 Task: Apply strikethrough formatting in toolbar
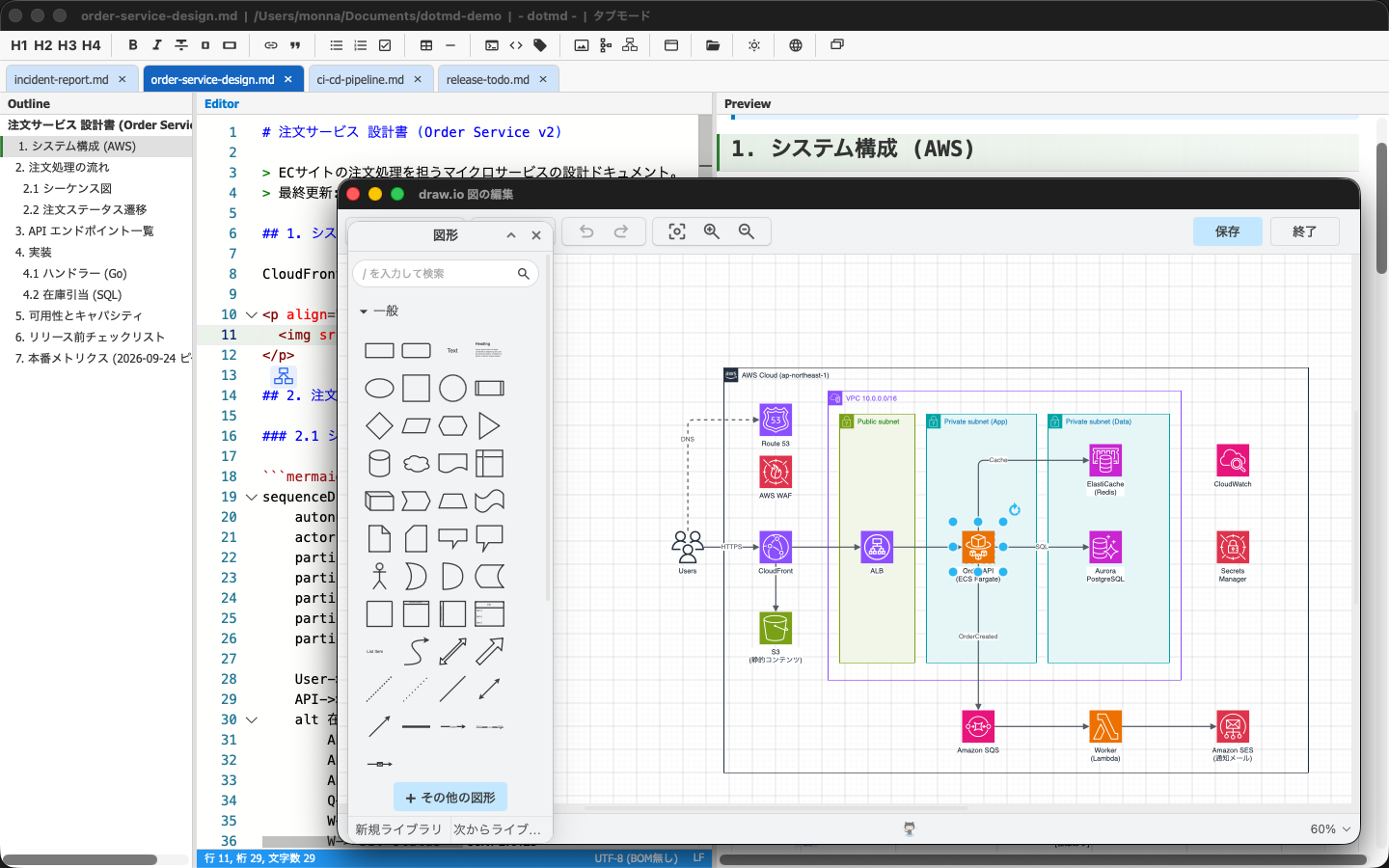tap(181, 45)
